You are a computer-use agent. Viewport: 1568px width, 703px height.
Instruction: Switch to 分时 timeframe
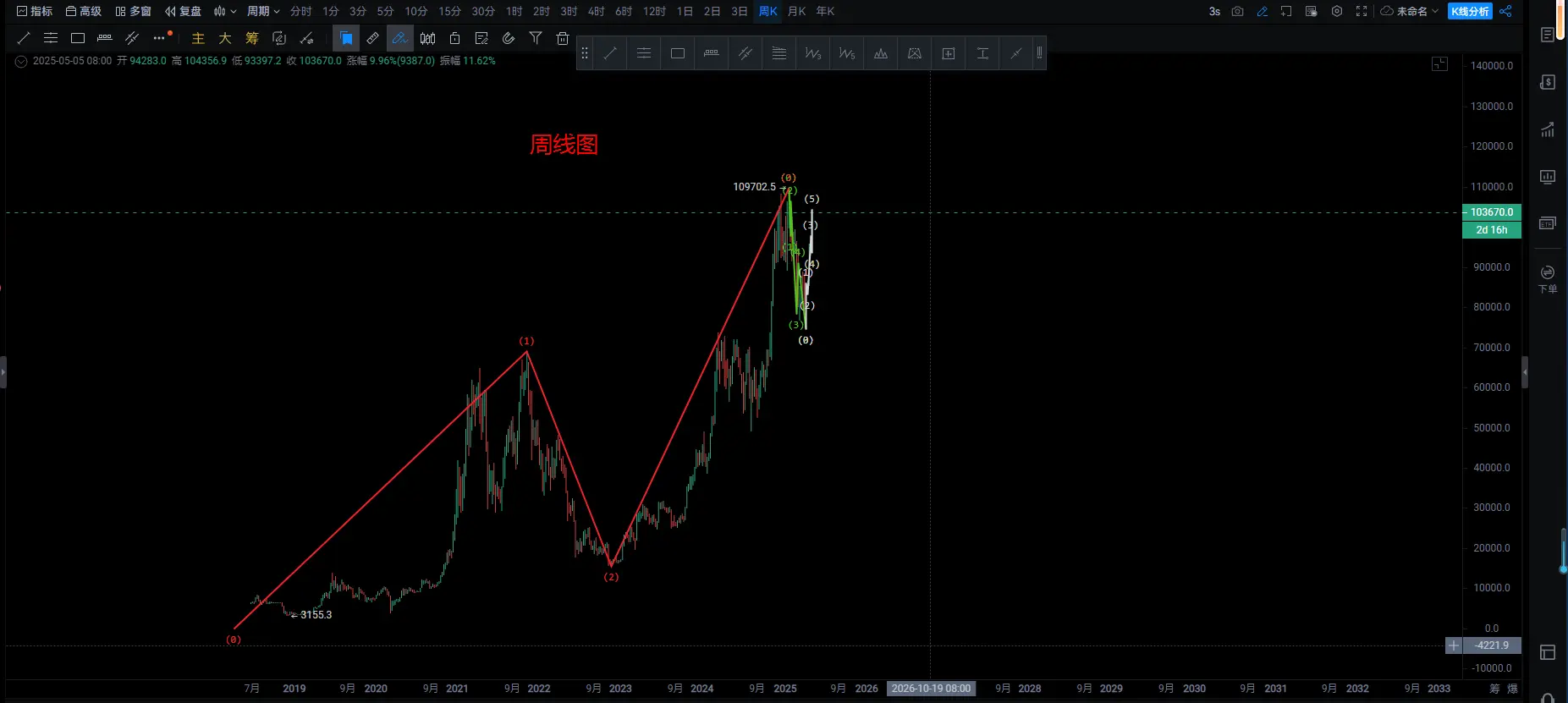tap(301, 11)
